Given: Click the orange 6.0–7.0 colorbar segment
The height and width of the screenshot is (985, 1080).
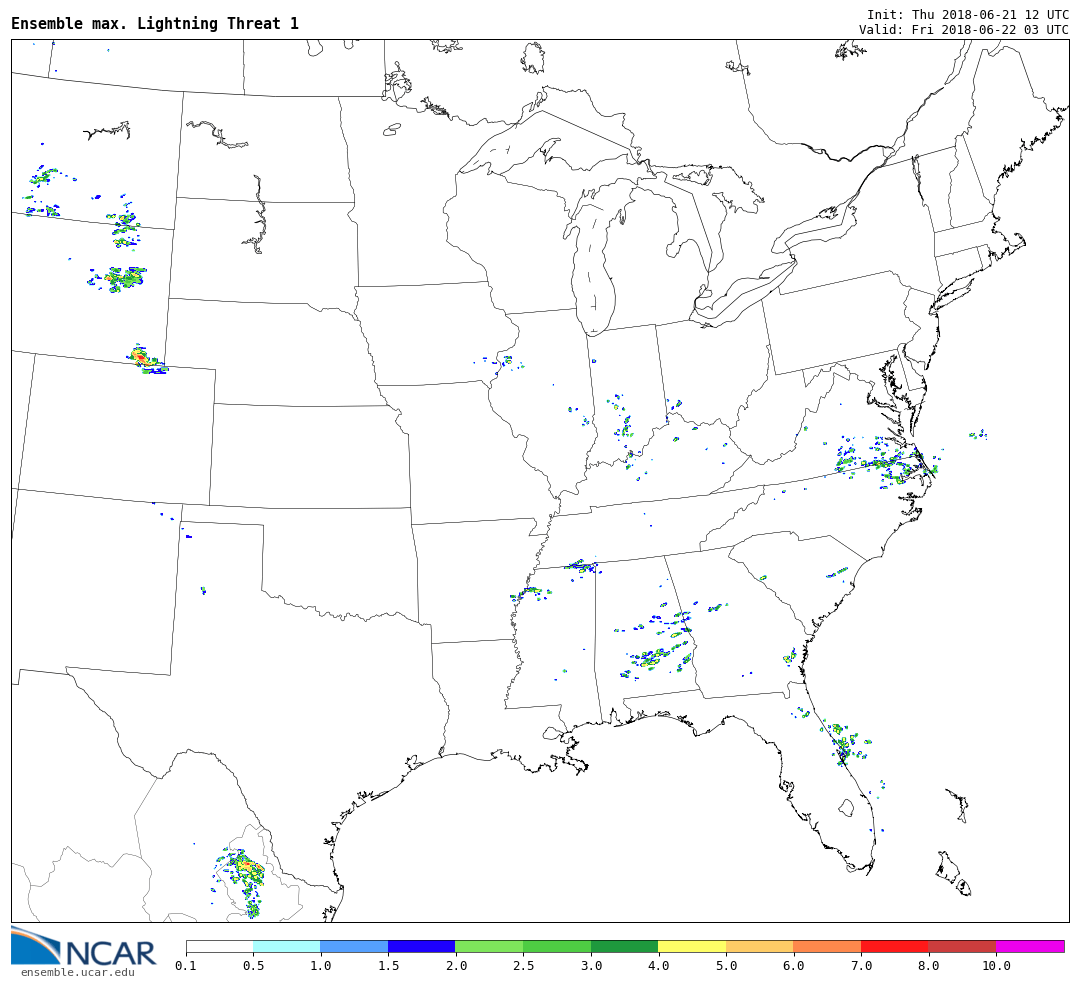Looking at the screenshot, I should coord(827,946).
